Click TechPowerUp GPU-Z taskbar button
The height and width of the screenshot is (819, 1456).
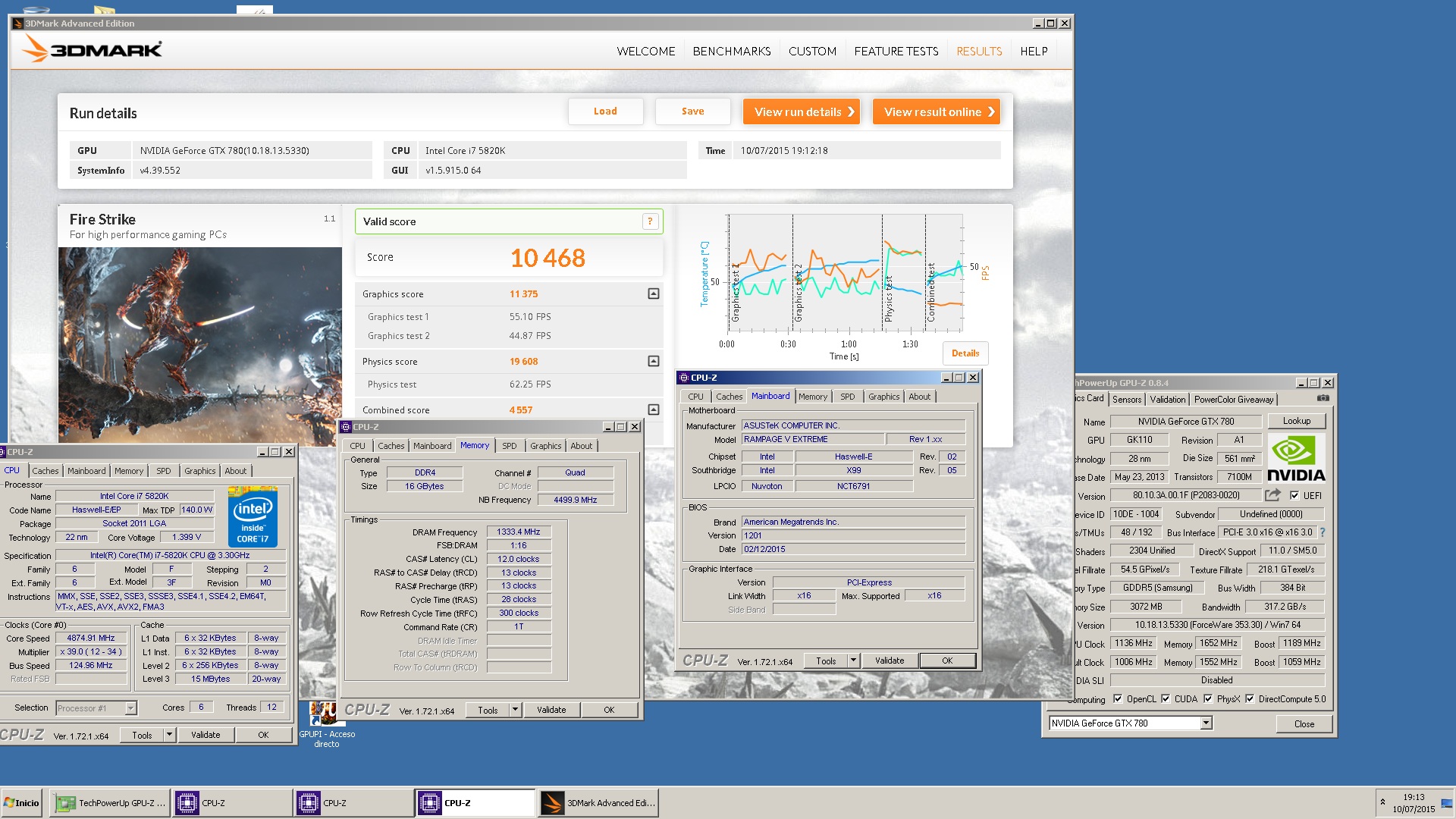(x=111, y=803)
